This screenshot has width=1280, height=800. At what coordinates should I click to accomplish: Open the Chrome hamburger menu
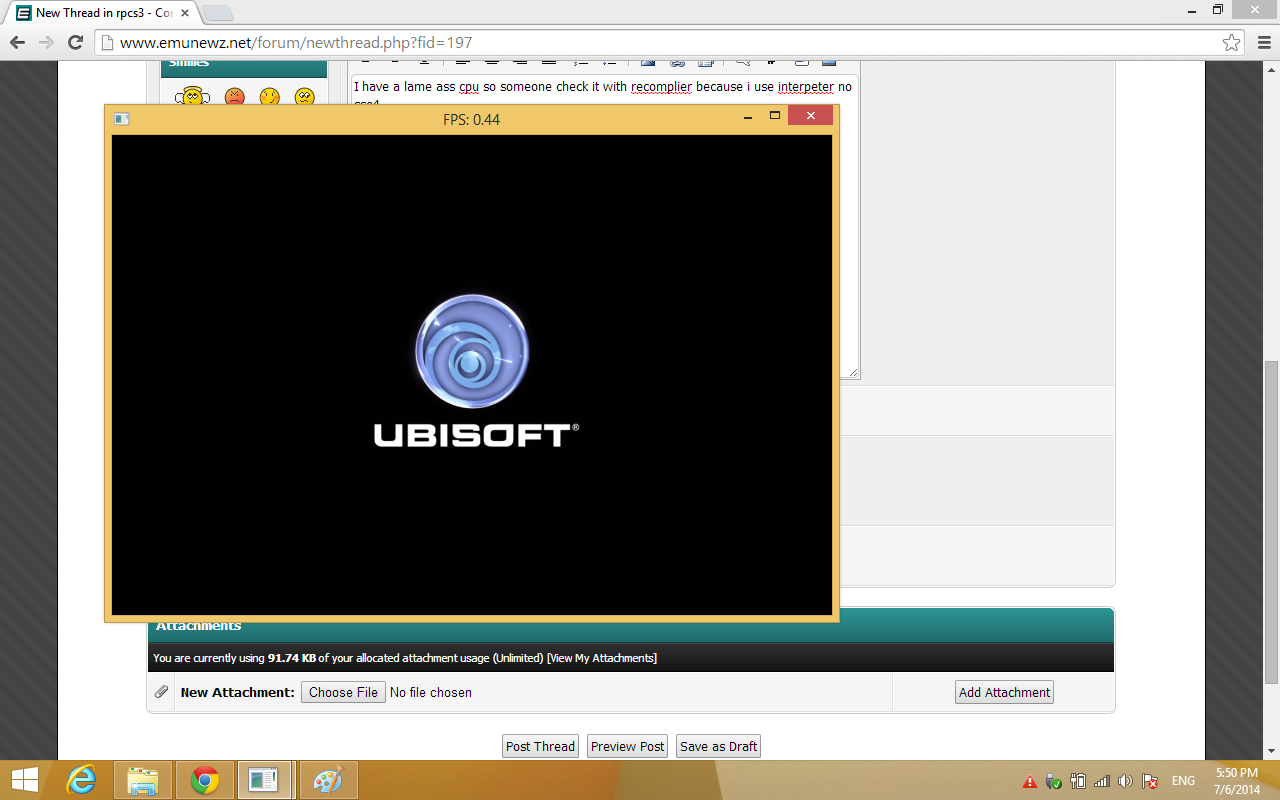[x=1262, y=43]
